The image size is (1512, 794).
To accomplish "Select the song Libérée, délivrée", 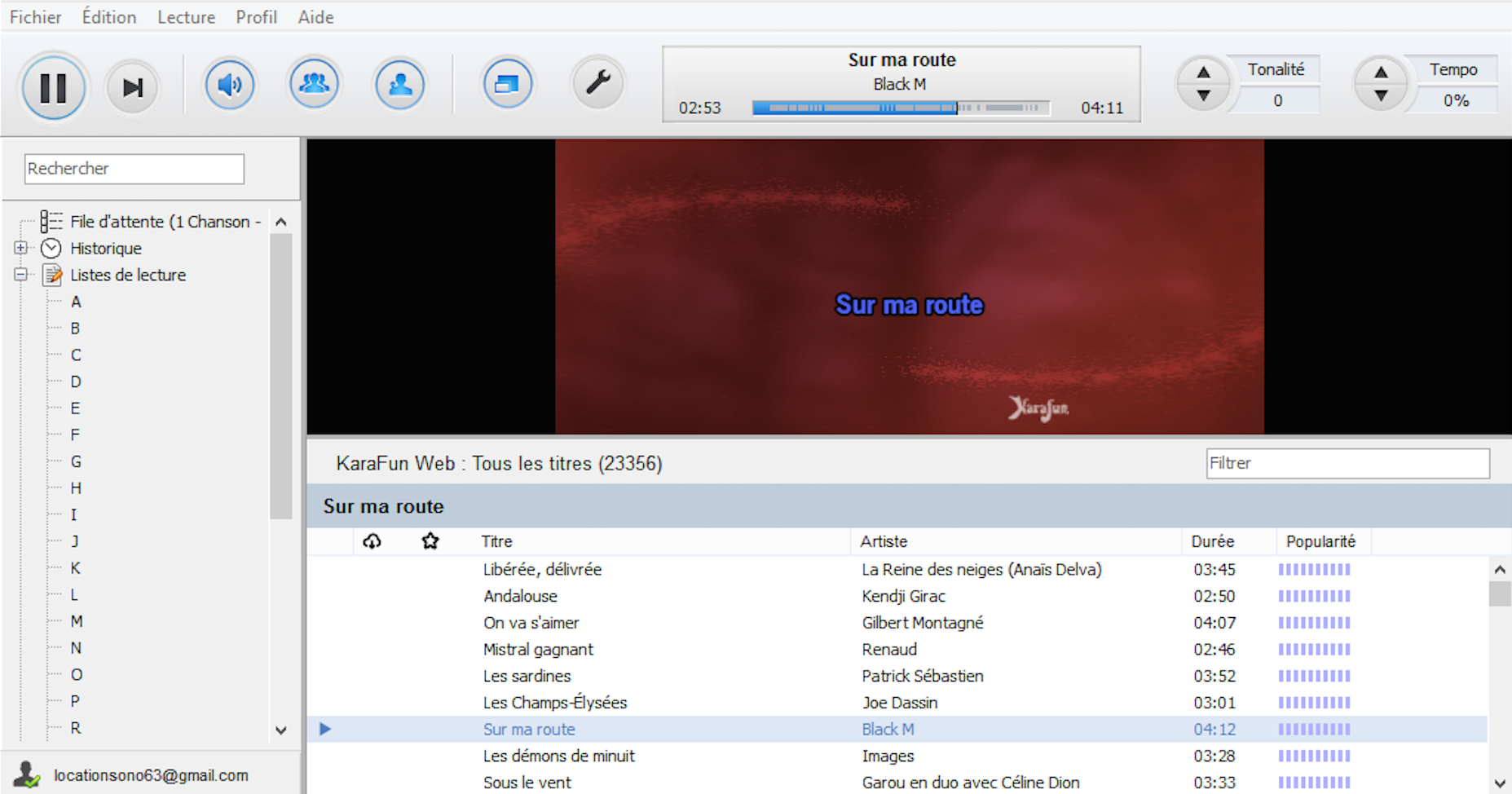I will (x=542, y=570).
